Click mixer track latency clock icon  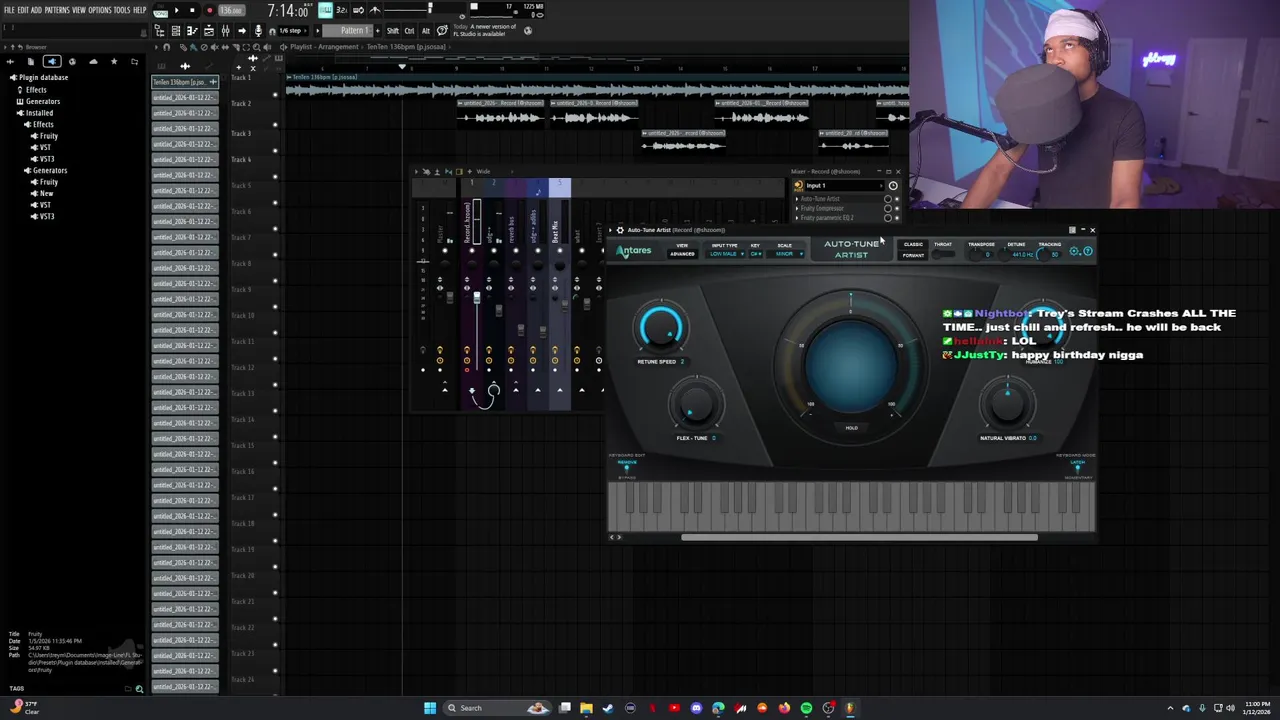[x=893, y=186]
